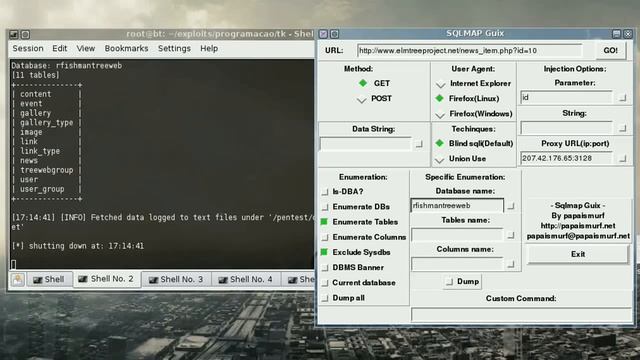Click the Database name field
Screen dimensions: 640x360
[457, 206]
